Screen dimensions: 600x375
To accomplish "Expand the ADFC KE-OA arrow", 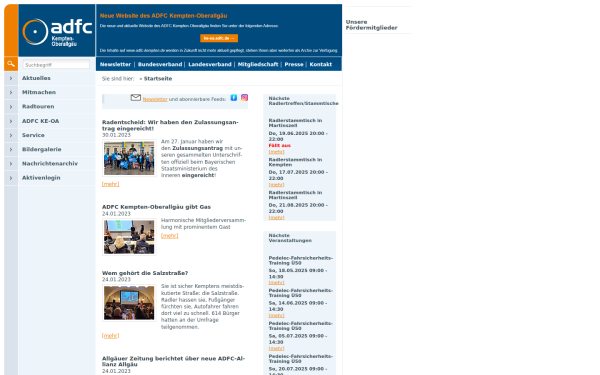I will click(11, 121).
